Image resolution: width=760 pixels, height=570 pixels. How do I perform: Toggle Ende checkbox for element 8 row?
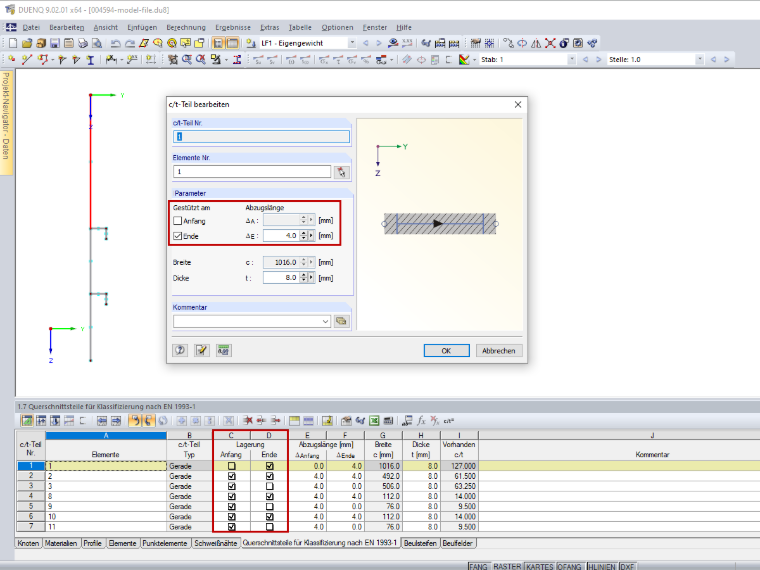pyautogui.click(x=269, y=496)
